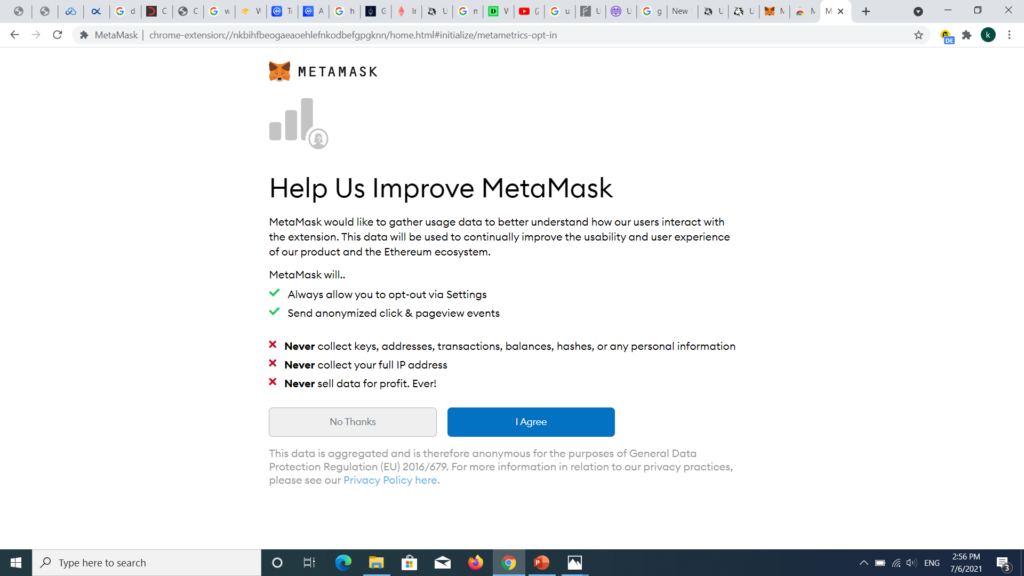Open the Chrome Extensions puzzle menu
The image size is (1024, 576).
(967, 35)
